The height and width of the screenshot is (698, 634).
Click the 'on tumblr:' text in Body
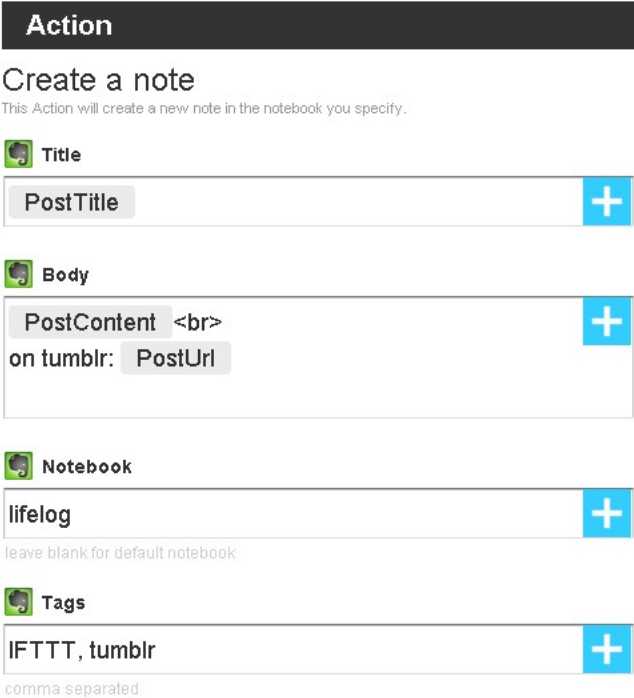tap(60, 359)
